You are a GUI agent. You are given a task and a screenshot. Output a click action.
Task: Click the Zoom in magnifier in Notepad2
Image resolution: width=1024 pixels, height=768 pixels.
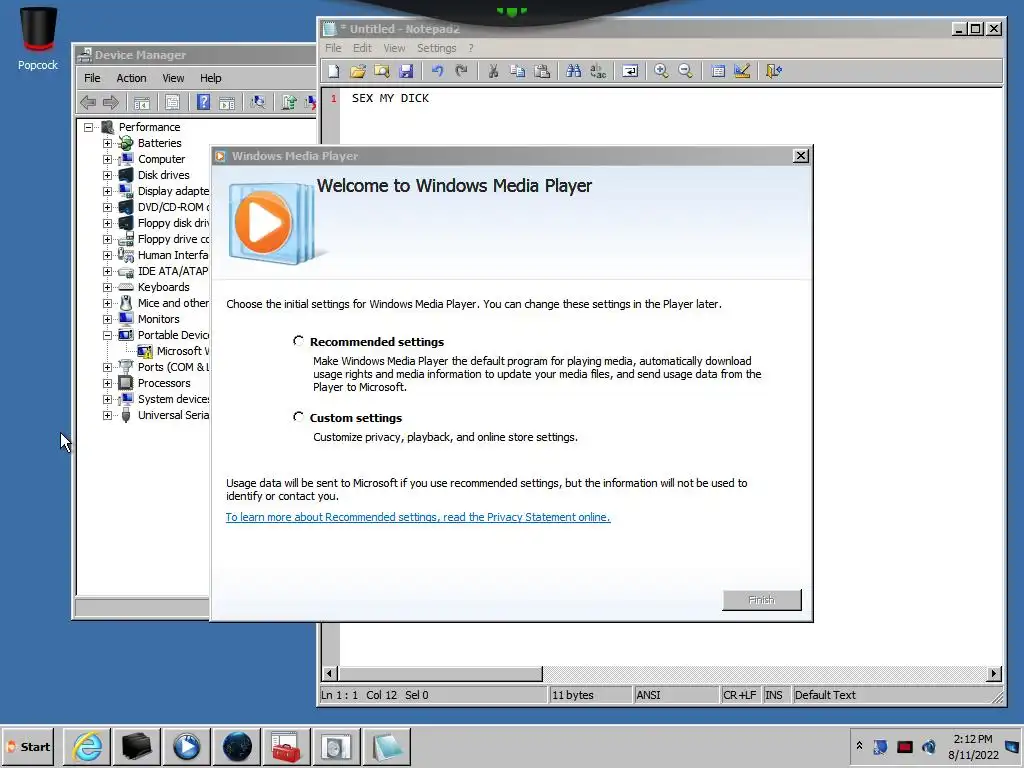click(661, 71)
